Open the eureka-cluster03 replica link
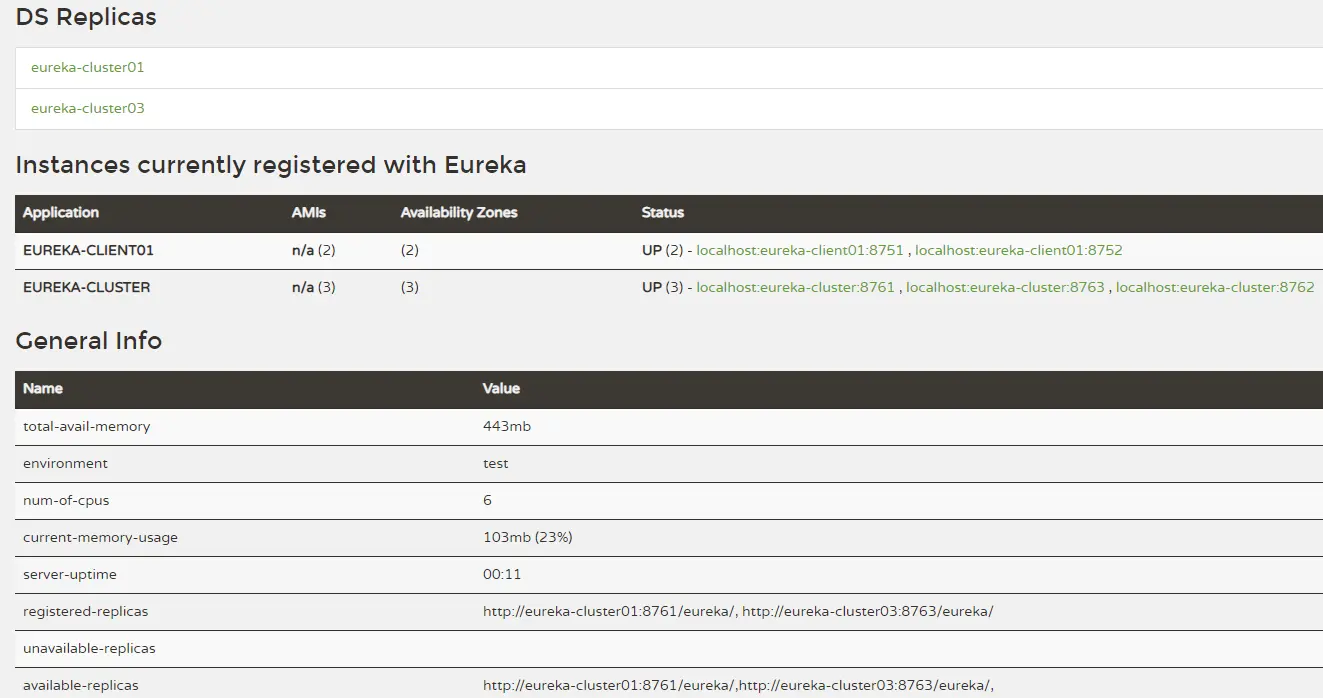1323x698 pixels. click(x=88, y=108)
